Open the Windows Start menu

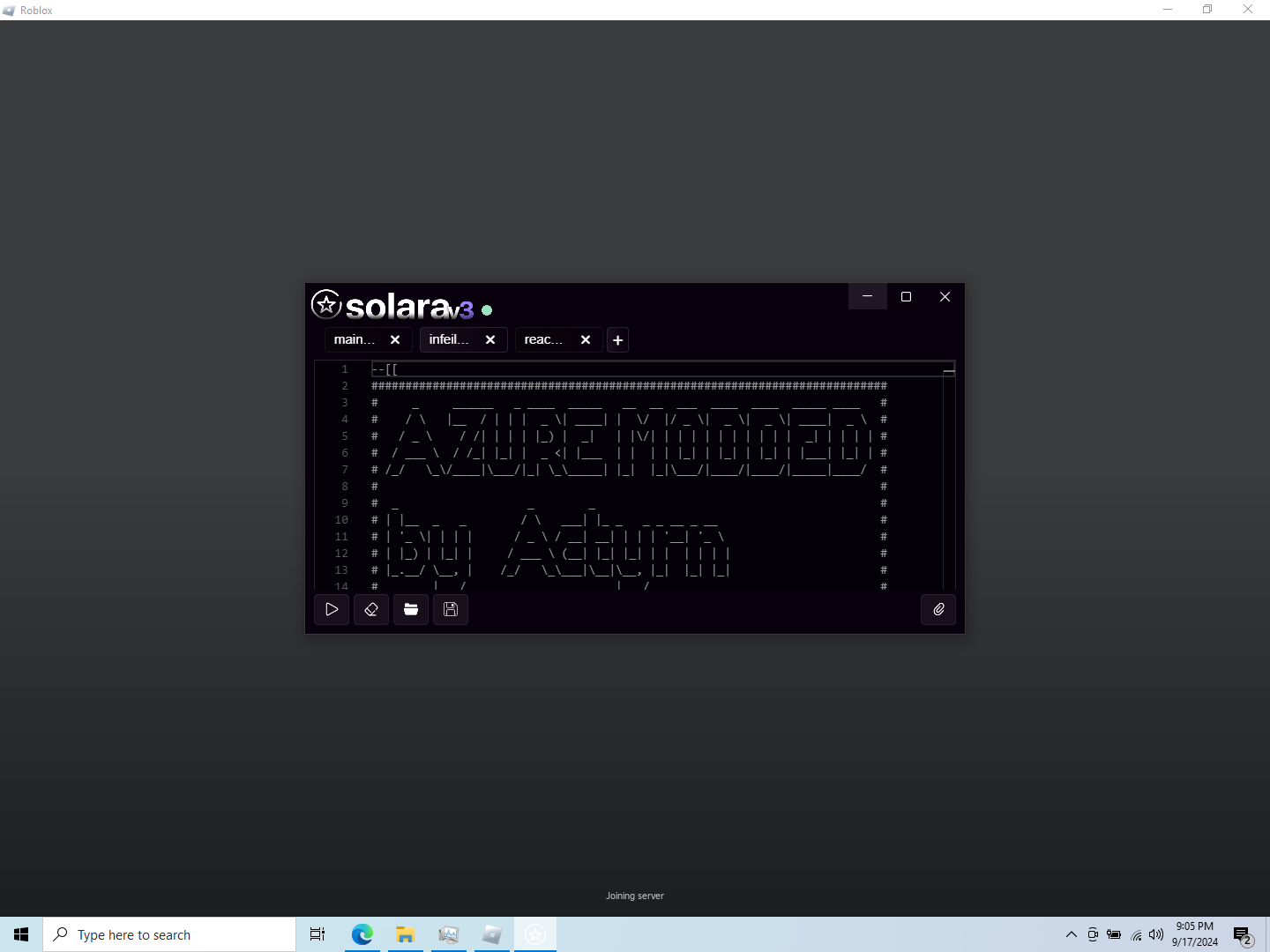click(21, 934)
